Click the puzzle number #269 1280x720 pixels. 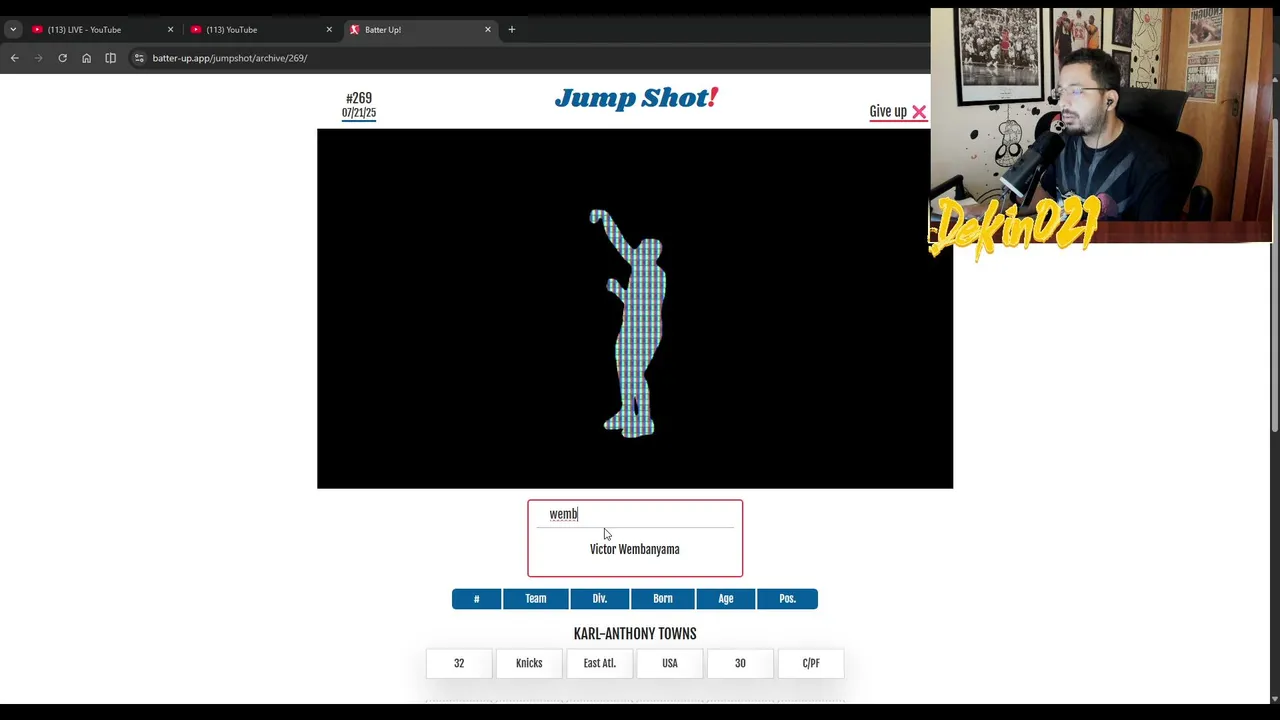(x=359, y=98)
